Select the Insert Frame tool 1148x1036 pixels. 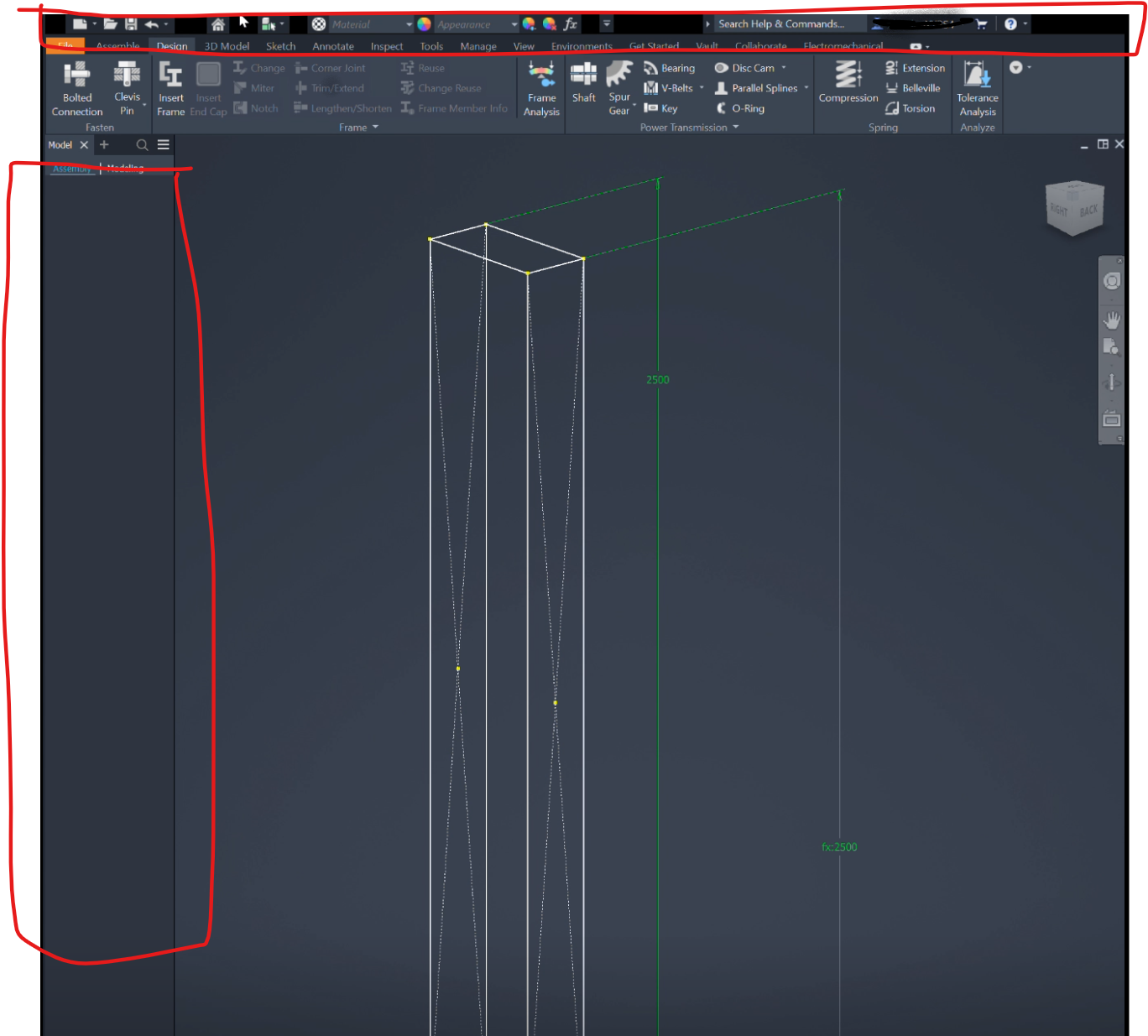pyautogui.click(x=170, y=88)
